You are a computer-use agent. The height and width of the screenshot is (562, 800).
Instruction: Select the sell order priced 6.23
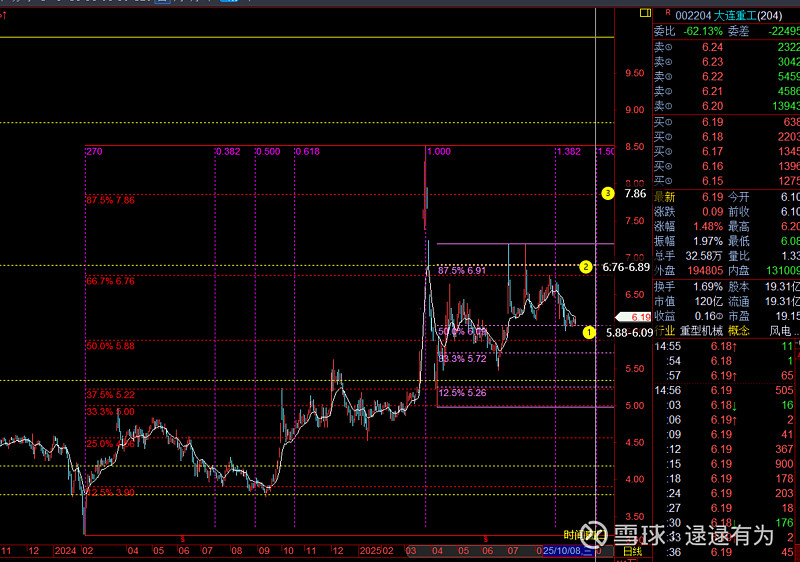click(727, 62)
